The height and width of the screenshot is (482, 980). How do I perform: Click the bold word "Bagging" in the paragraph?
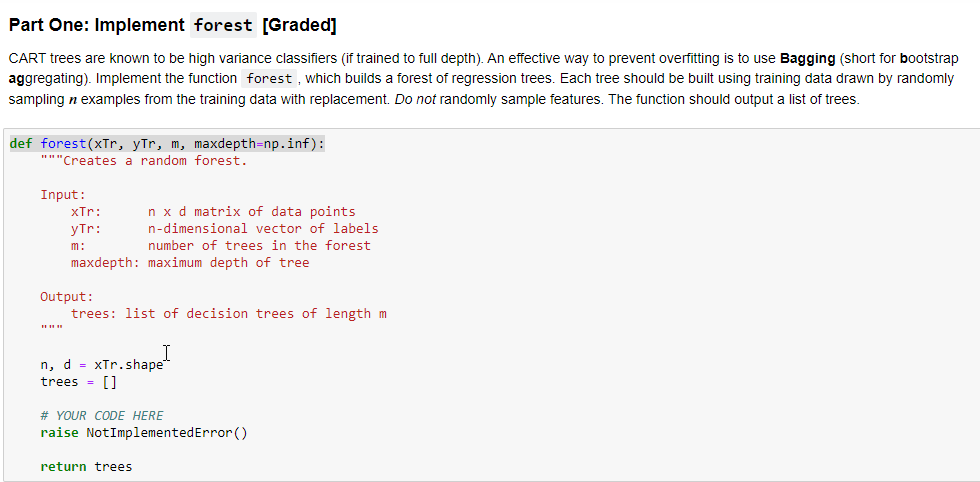(x=808, y=59)
